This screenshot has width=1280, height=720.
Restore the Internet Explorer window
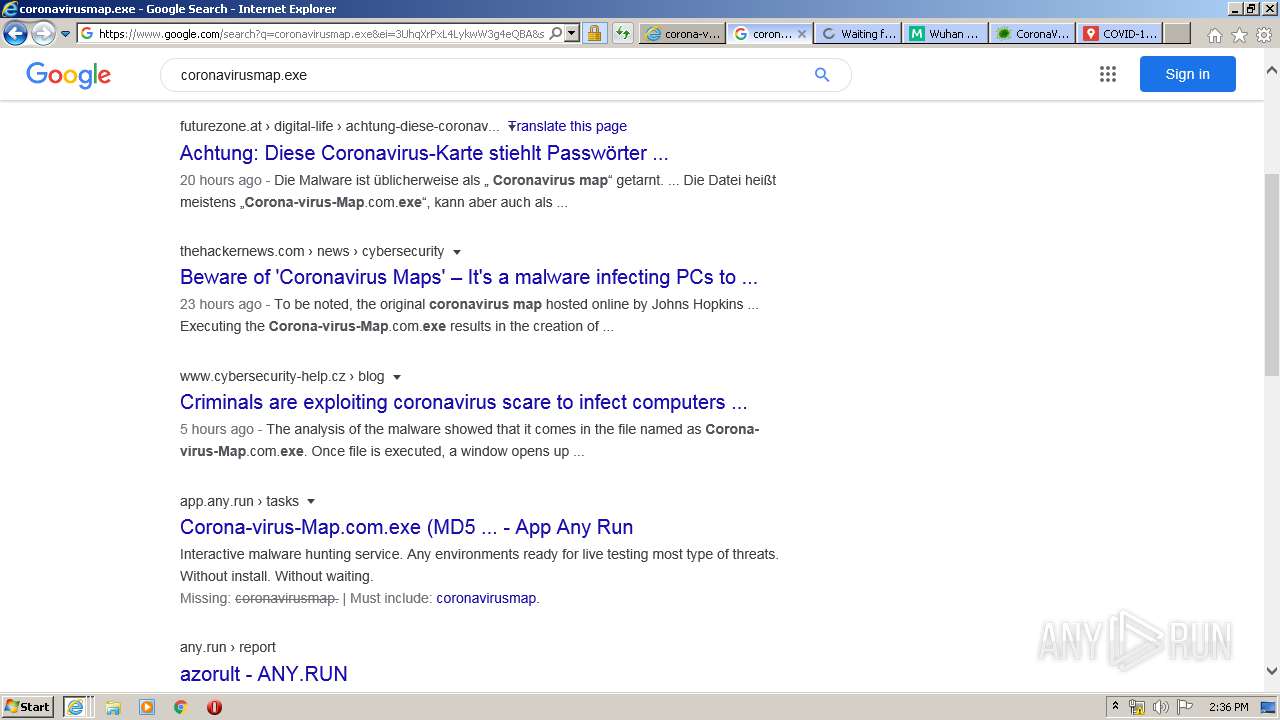(x=1251, y=9)
